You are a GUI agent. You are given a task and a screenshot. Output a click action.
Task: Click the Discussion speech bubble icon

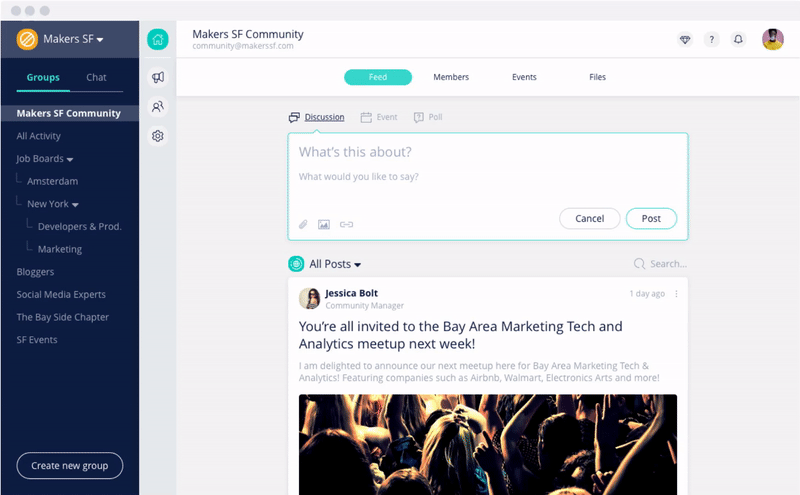294,117
